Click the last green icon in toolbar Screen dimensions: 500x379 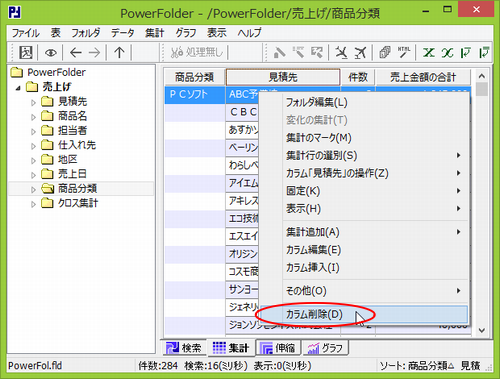click(484, 52)
